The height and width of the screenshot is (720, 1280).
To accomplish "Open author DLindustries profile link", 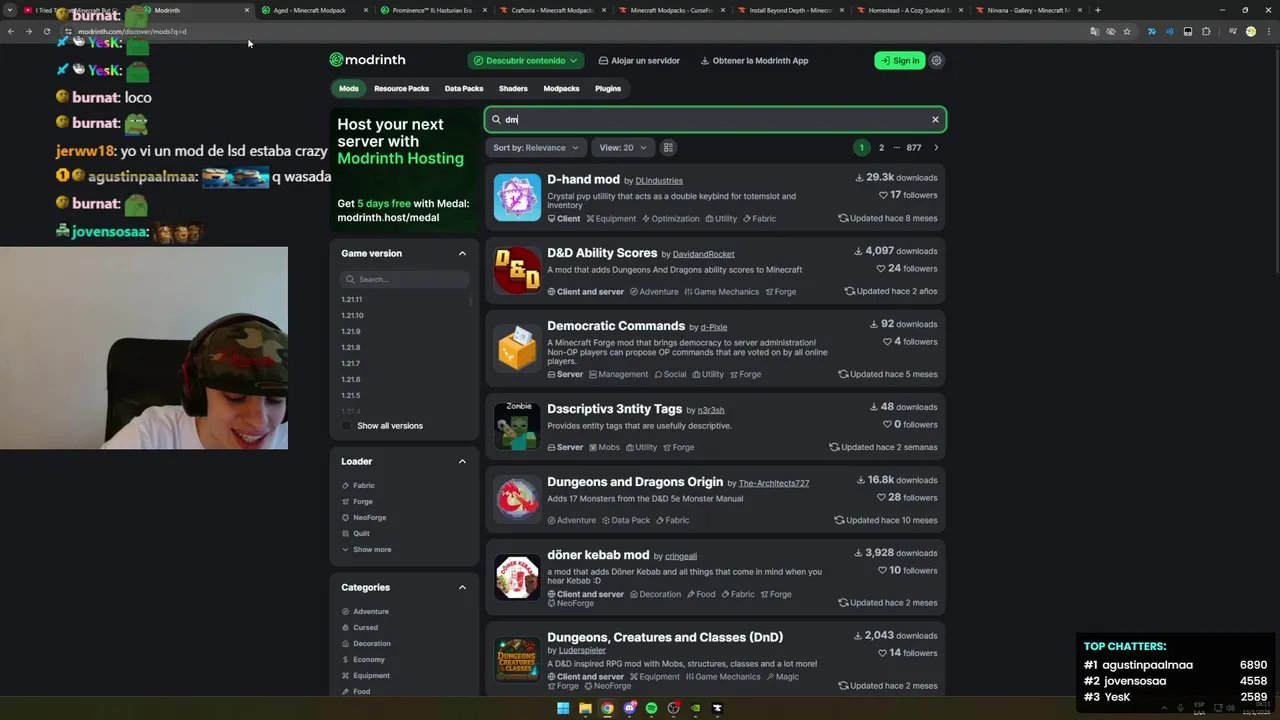I will 659,181.
